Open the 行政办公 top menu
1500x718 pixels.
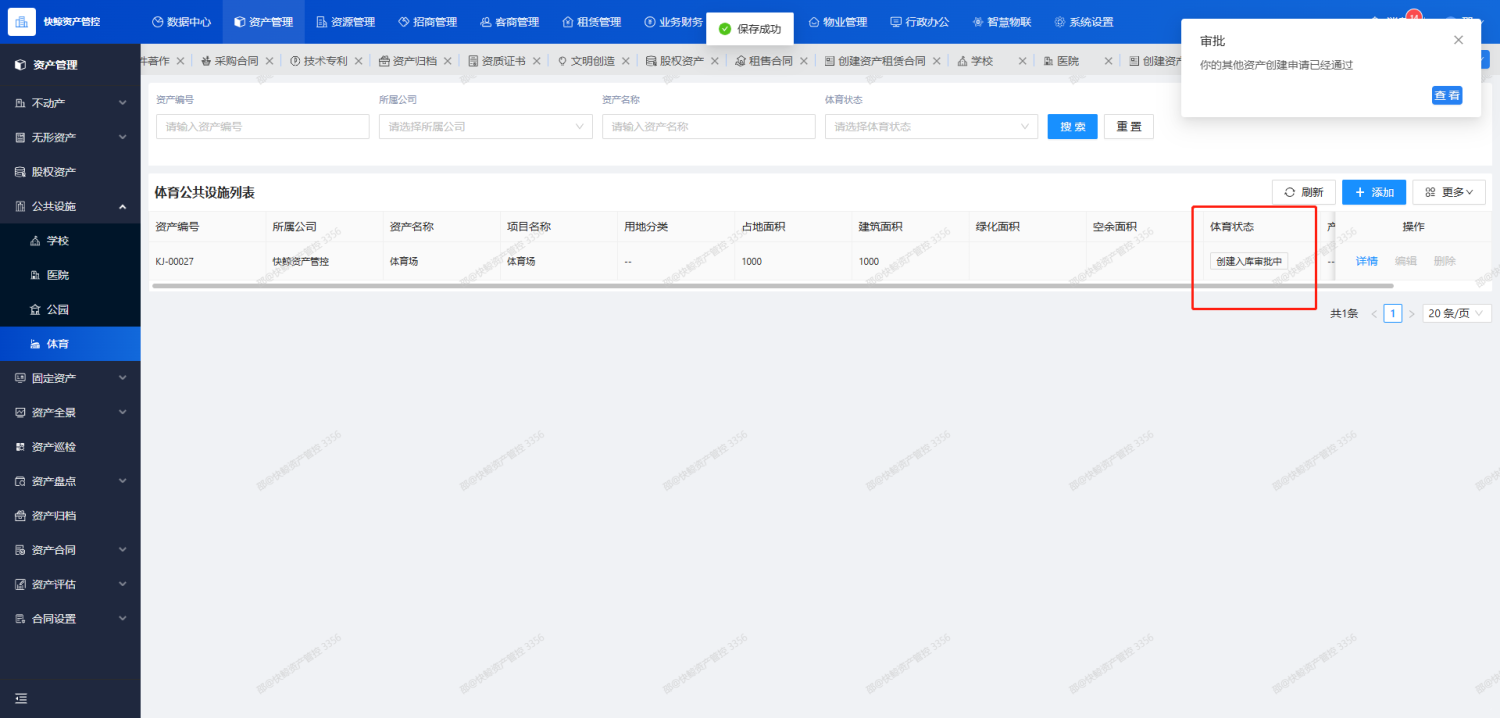coord(919,22)
